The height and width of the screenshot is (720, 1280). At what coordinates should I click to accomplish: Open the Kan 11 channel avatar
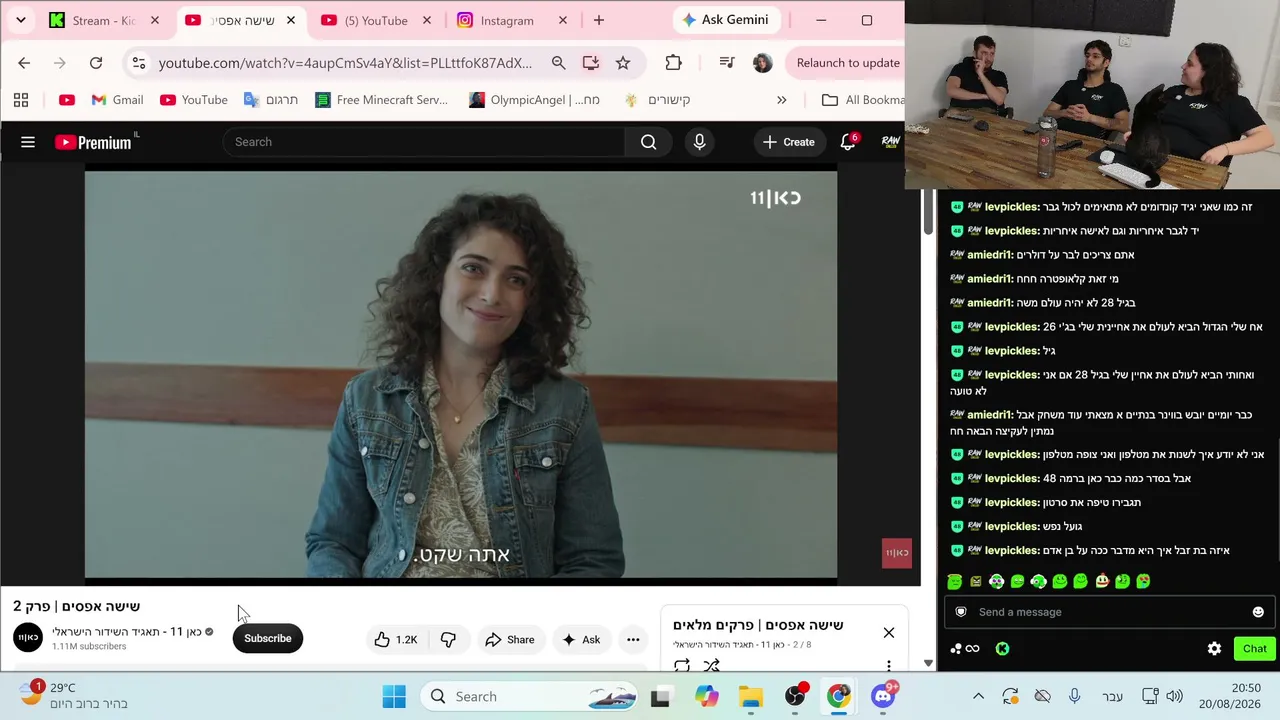(x=28, y=638)
